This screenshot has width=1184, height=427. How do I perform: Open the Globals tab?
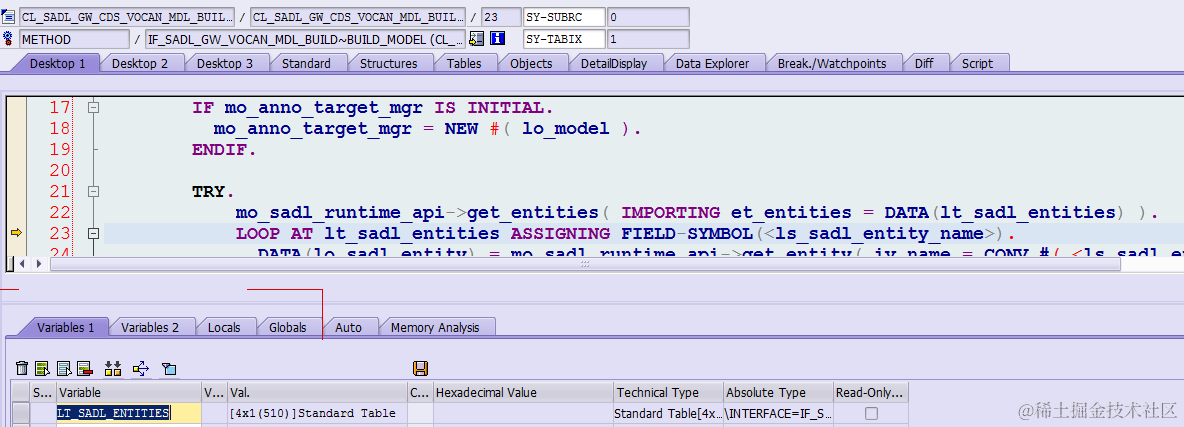point(288,327)
